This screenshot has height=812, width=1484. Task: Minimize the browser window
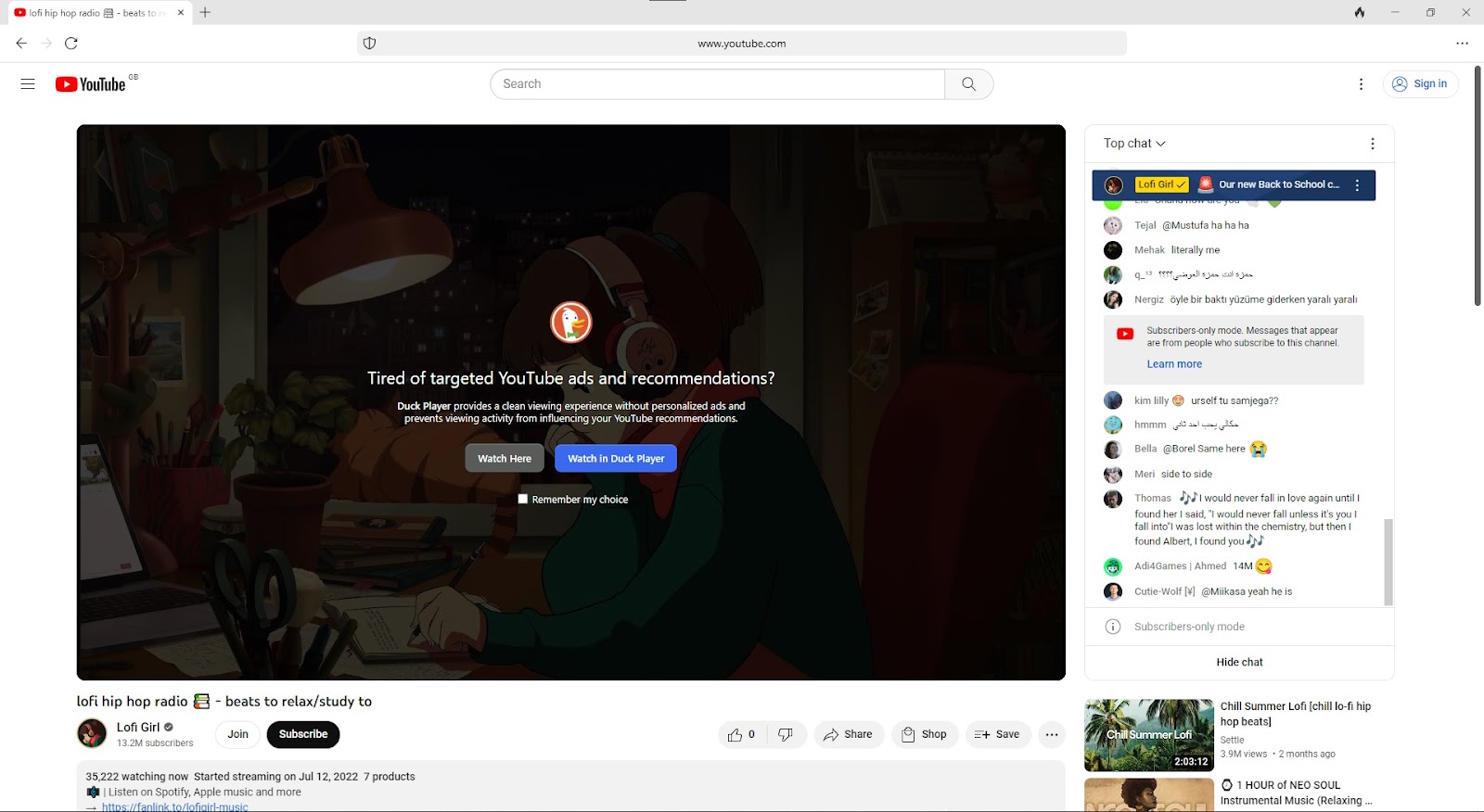1395,12
